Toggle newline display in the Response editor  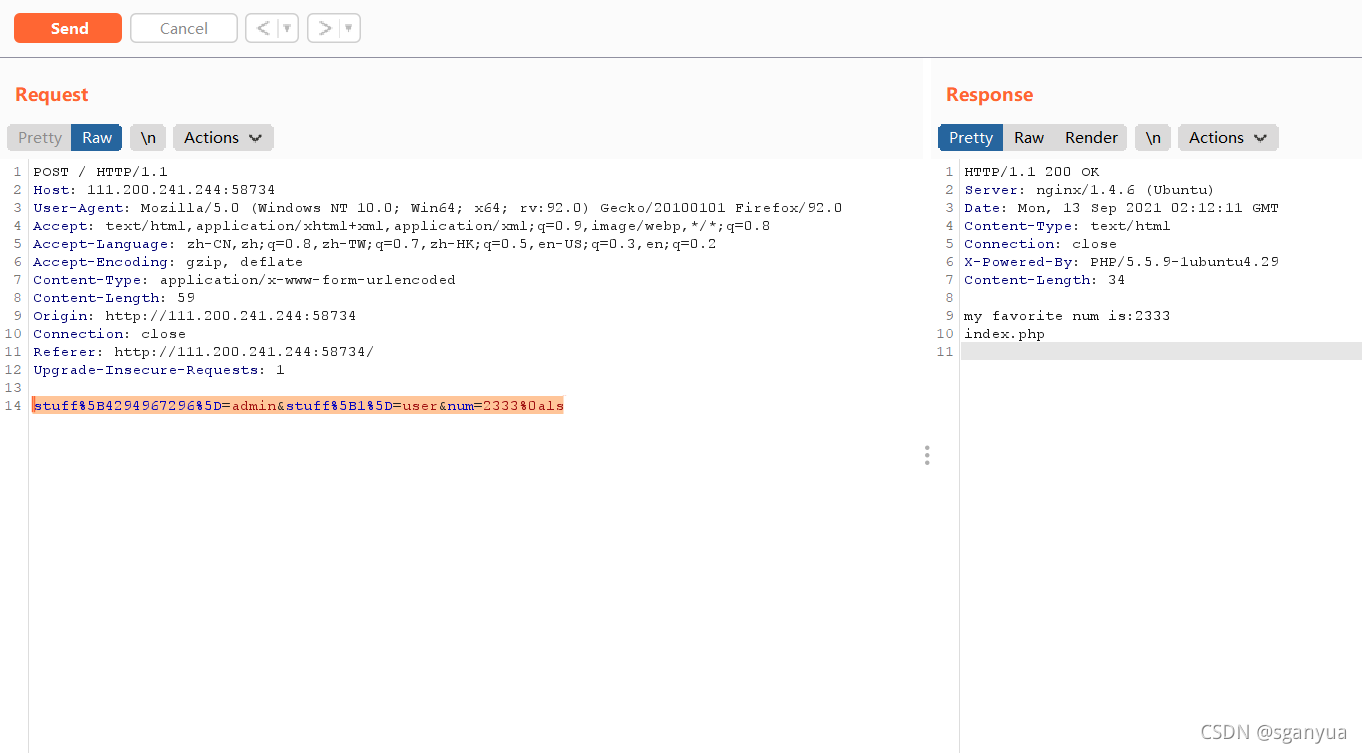point(1152,137)
